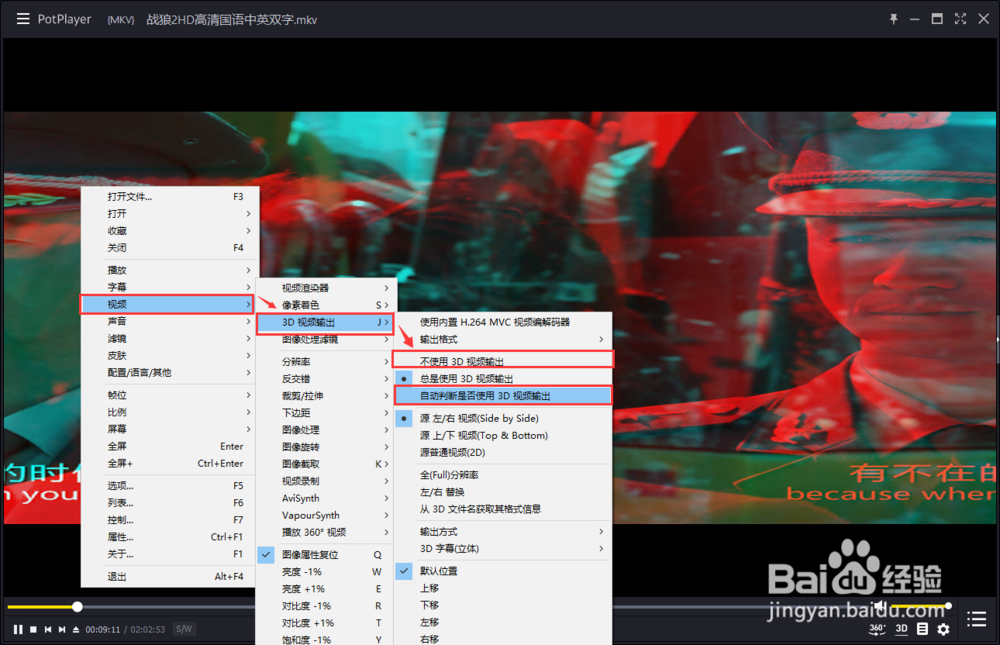Image resolution: width=1000 pixels, height=645 pixels.
Task: Click the volume slider knob
Action: click(x=948, y=605)
